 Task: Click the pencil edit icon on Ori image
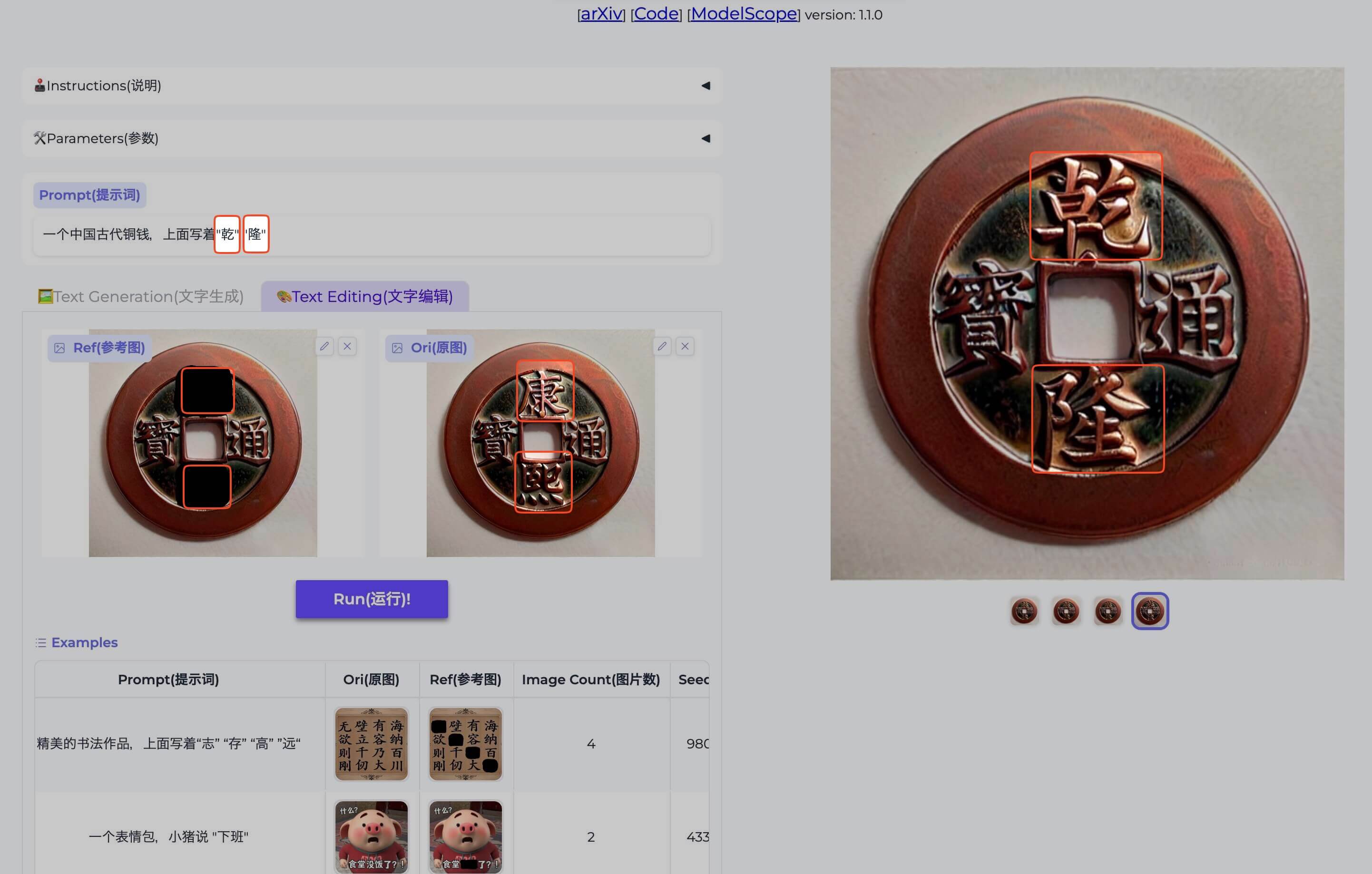click(x=661, y=346)
